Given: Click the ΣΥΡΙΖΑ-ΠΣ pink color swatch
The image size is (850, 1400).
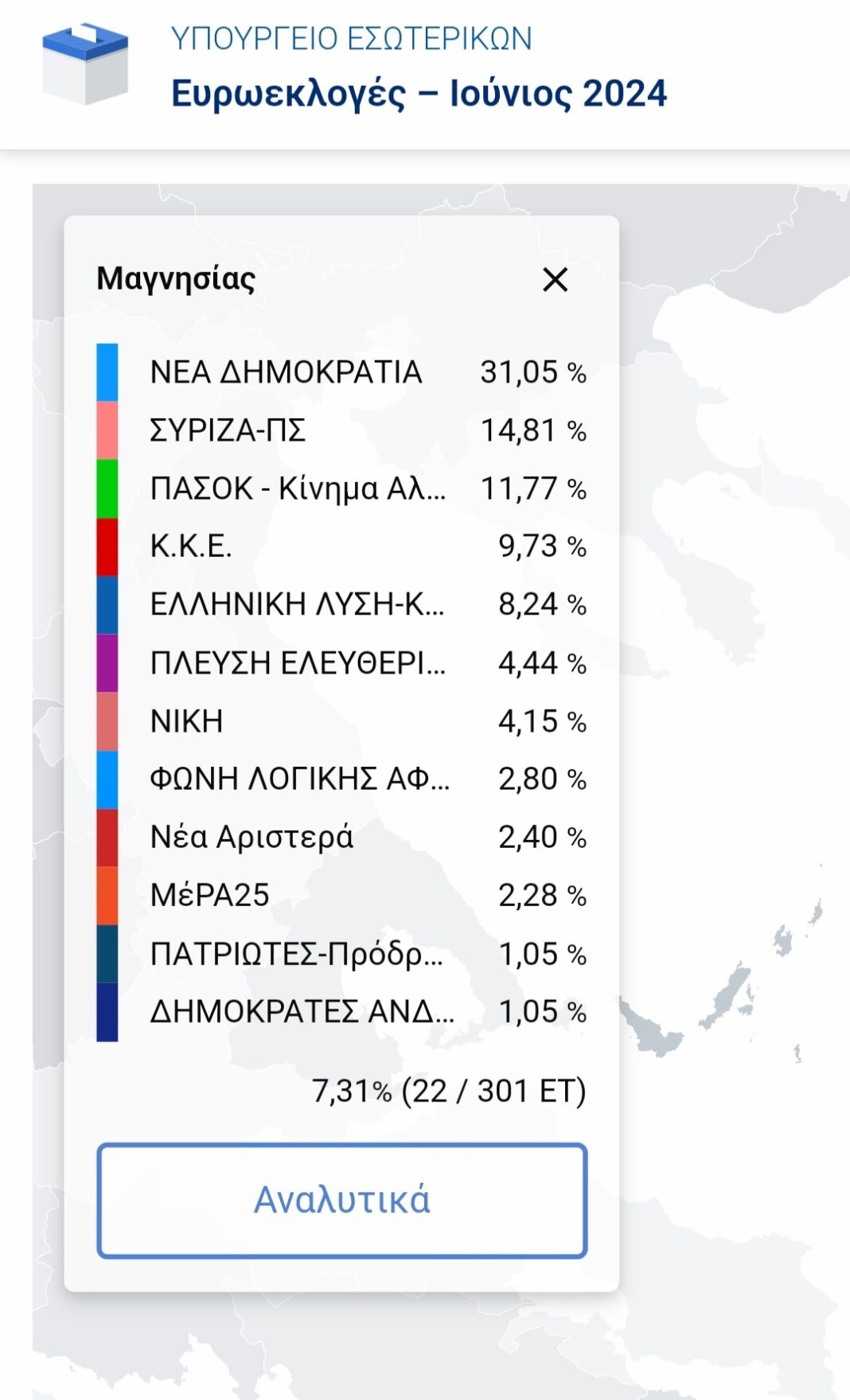Looking at the screenshot, I should tap(107, 430).
